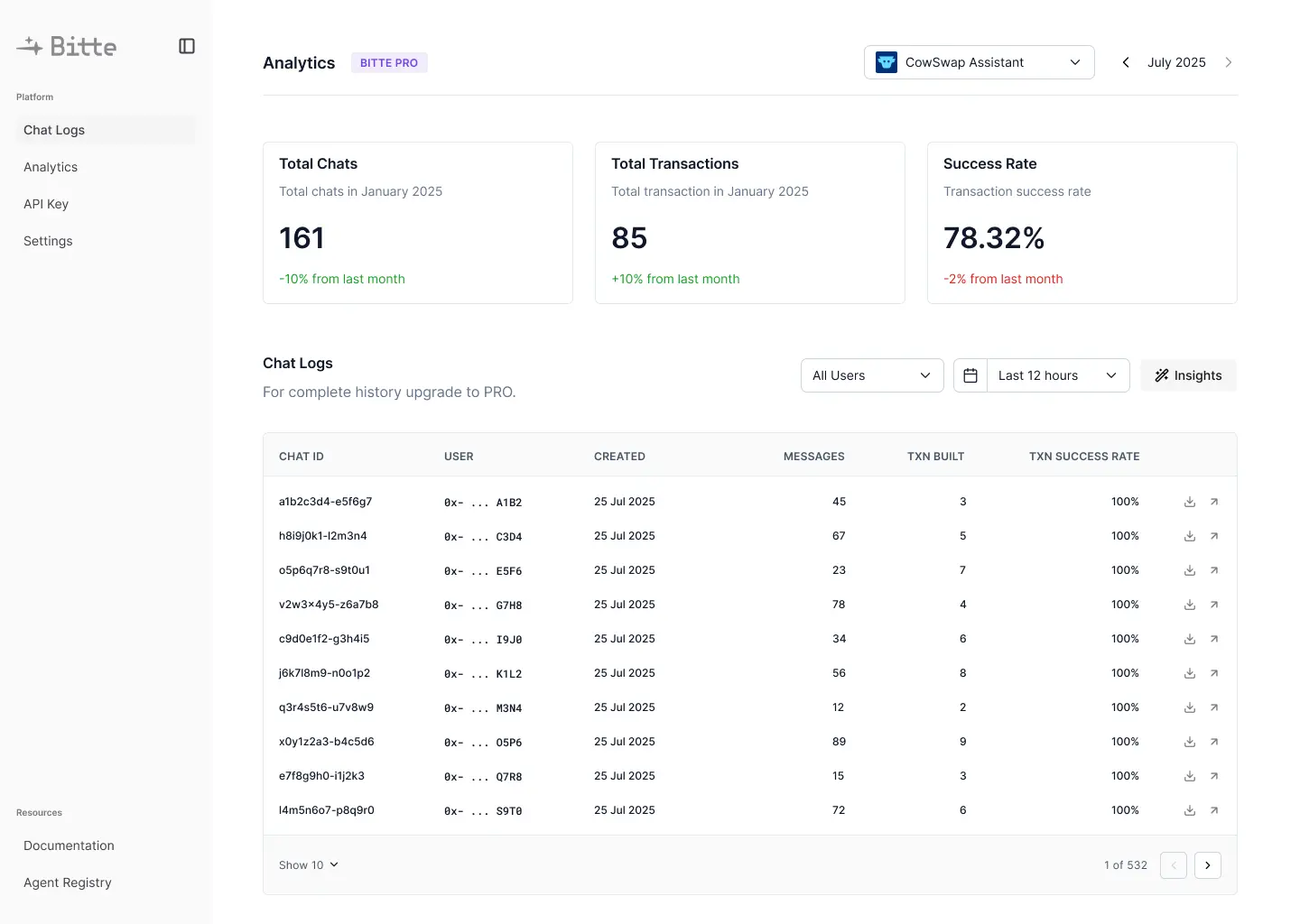Select Settings in the sidebar
The image size is (1300, 924).
(48, 241)
